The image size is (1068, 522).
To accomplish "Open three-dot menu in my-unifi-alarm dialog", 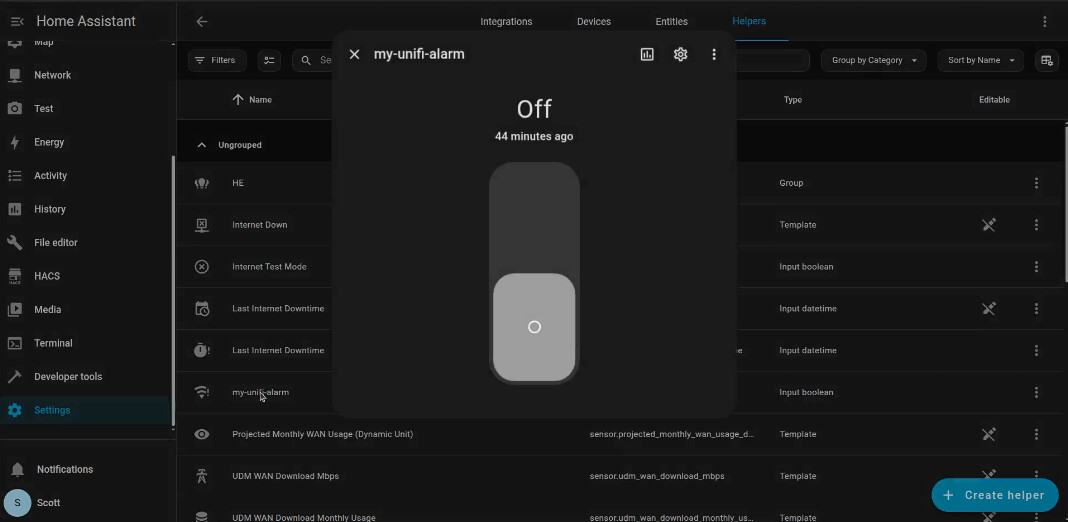I will [714, 55].
